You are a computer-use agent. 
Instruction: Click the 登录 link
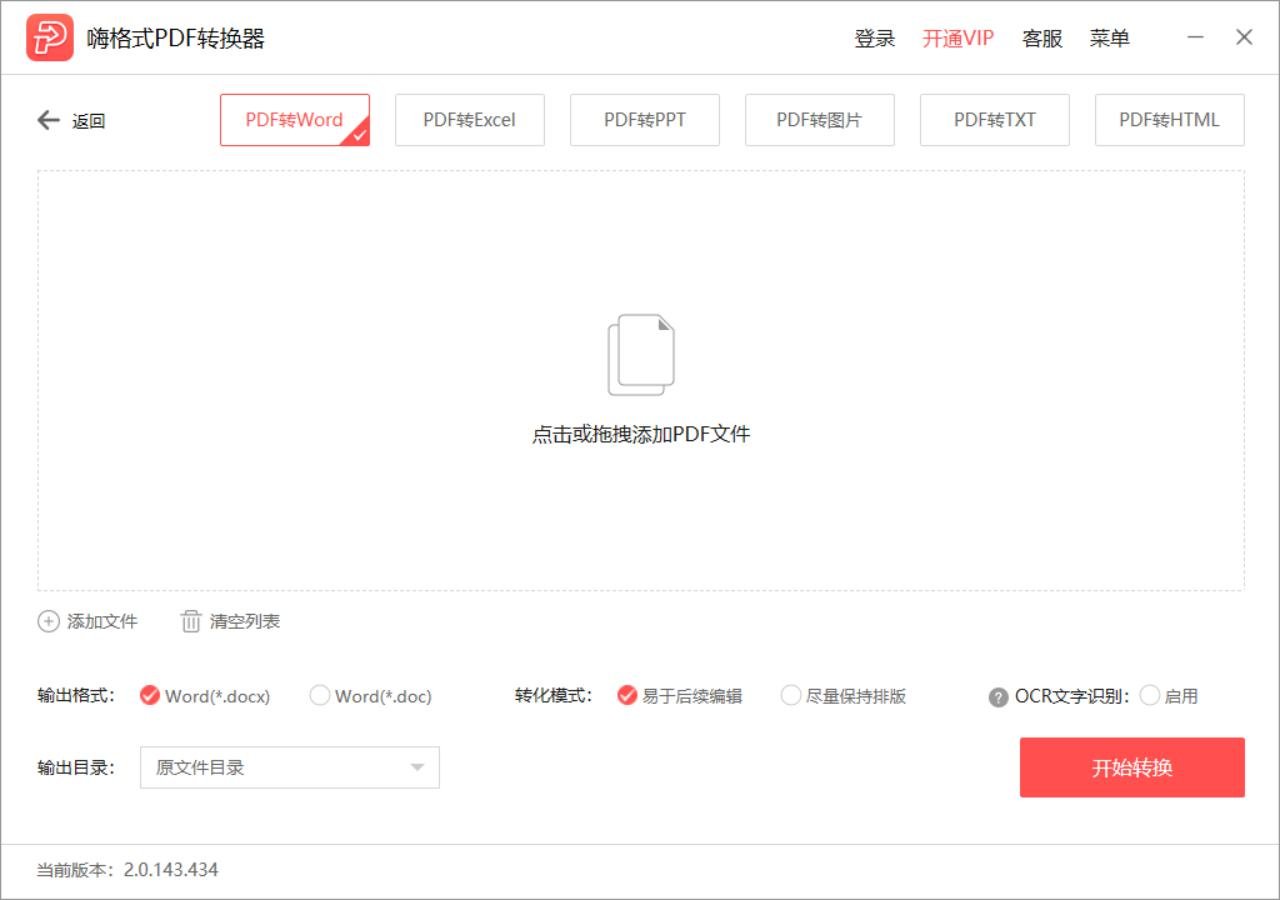(x=875, y=37)
